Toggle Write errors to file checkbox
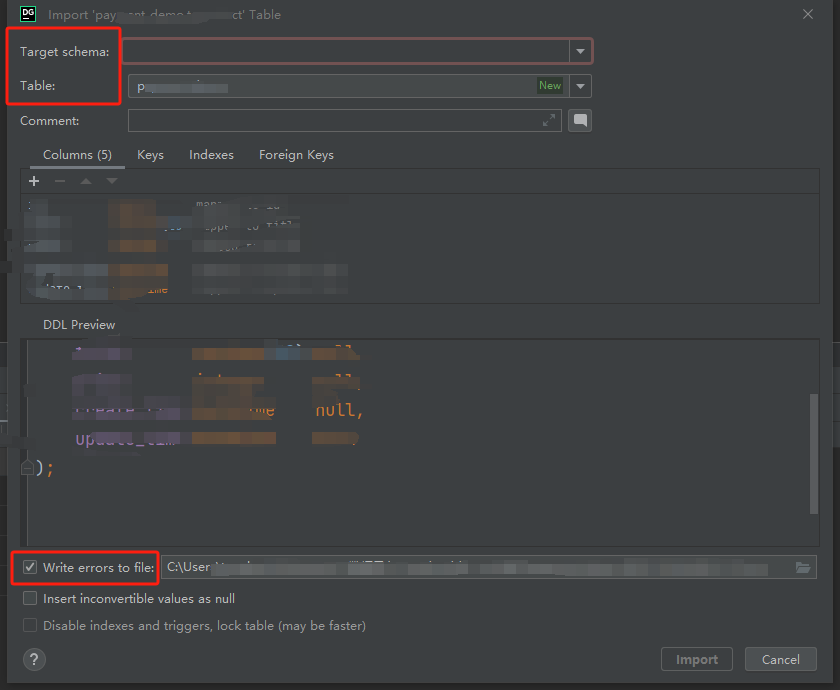 click(30, 567)
